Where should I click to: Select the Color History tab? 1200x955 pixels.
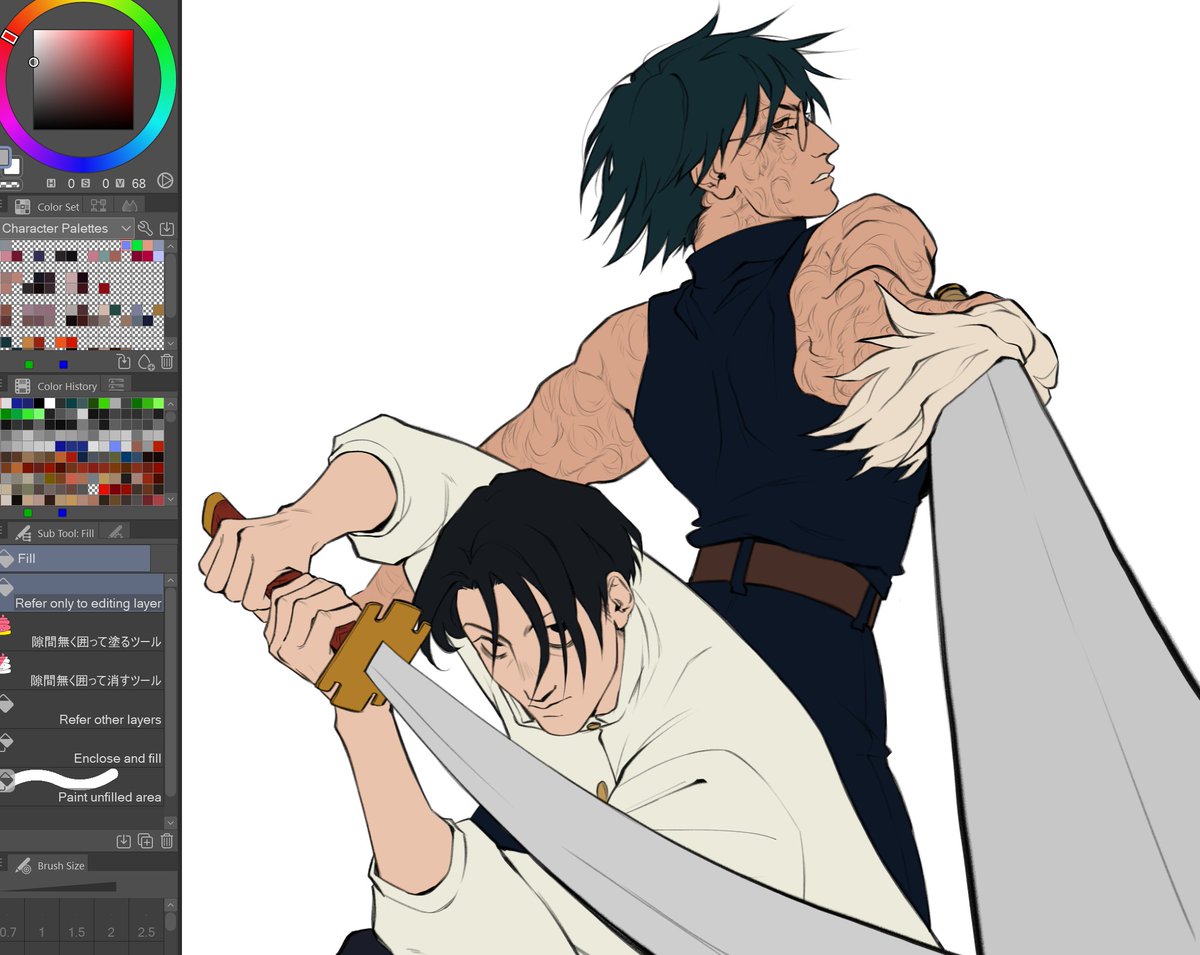pos(56,385)
